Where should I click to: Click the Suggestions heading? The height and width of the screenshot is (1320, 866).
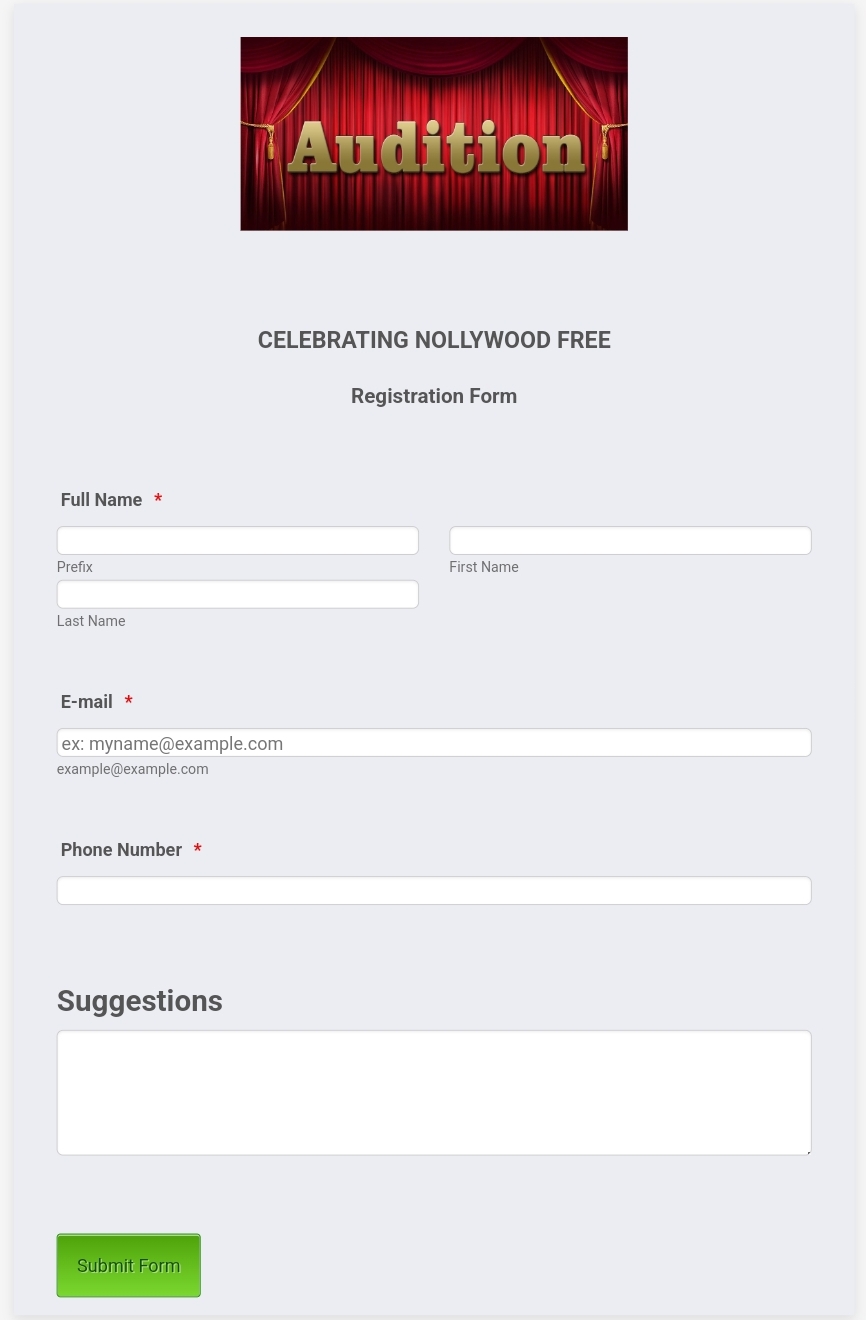[140, 1001]
